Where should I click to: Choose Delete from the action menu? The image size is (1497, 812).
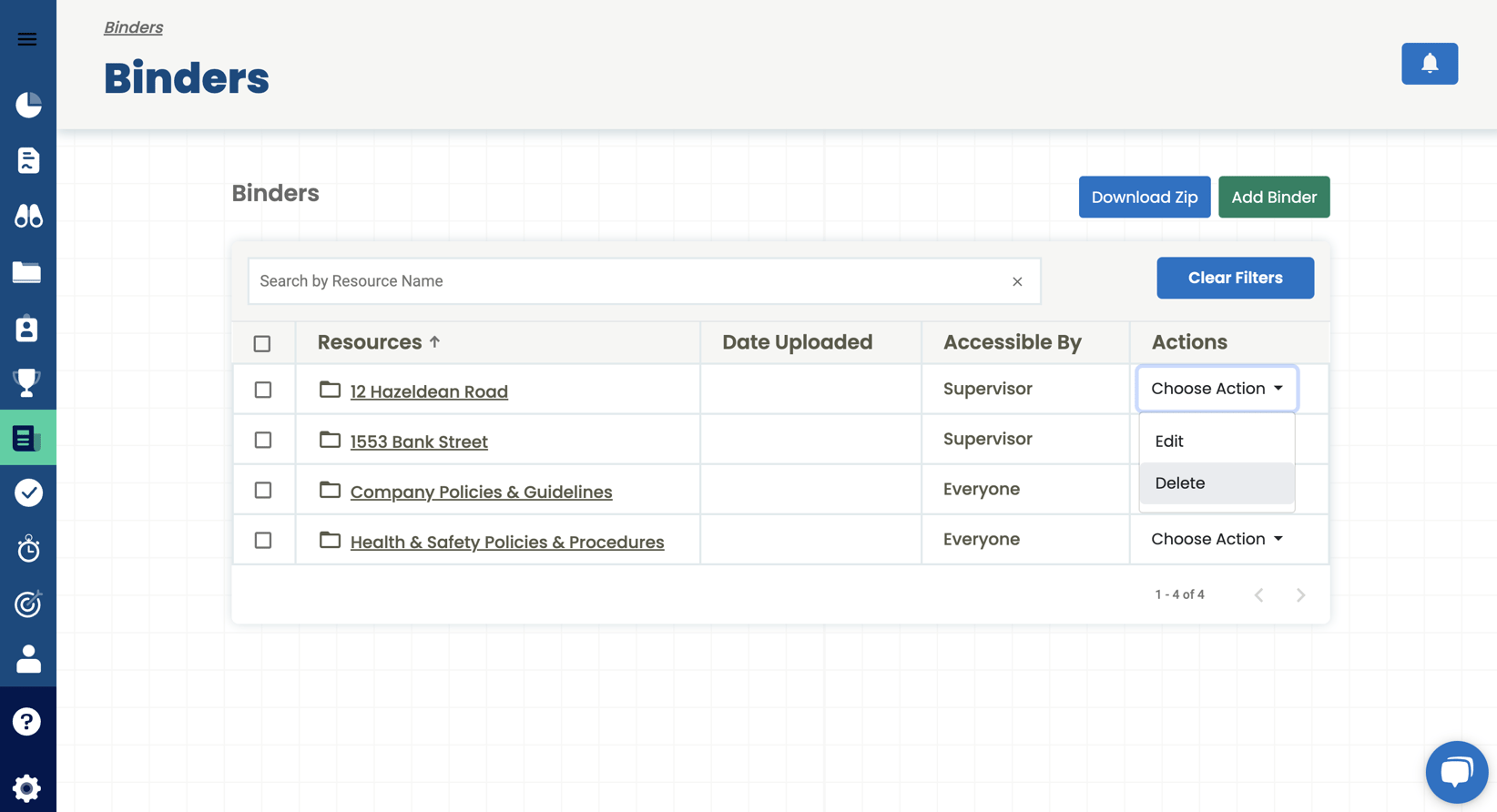(x=1180, y=483)
